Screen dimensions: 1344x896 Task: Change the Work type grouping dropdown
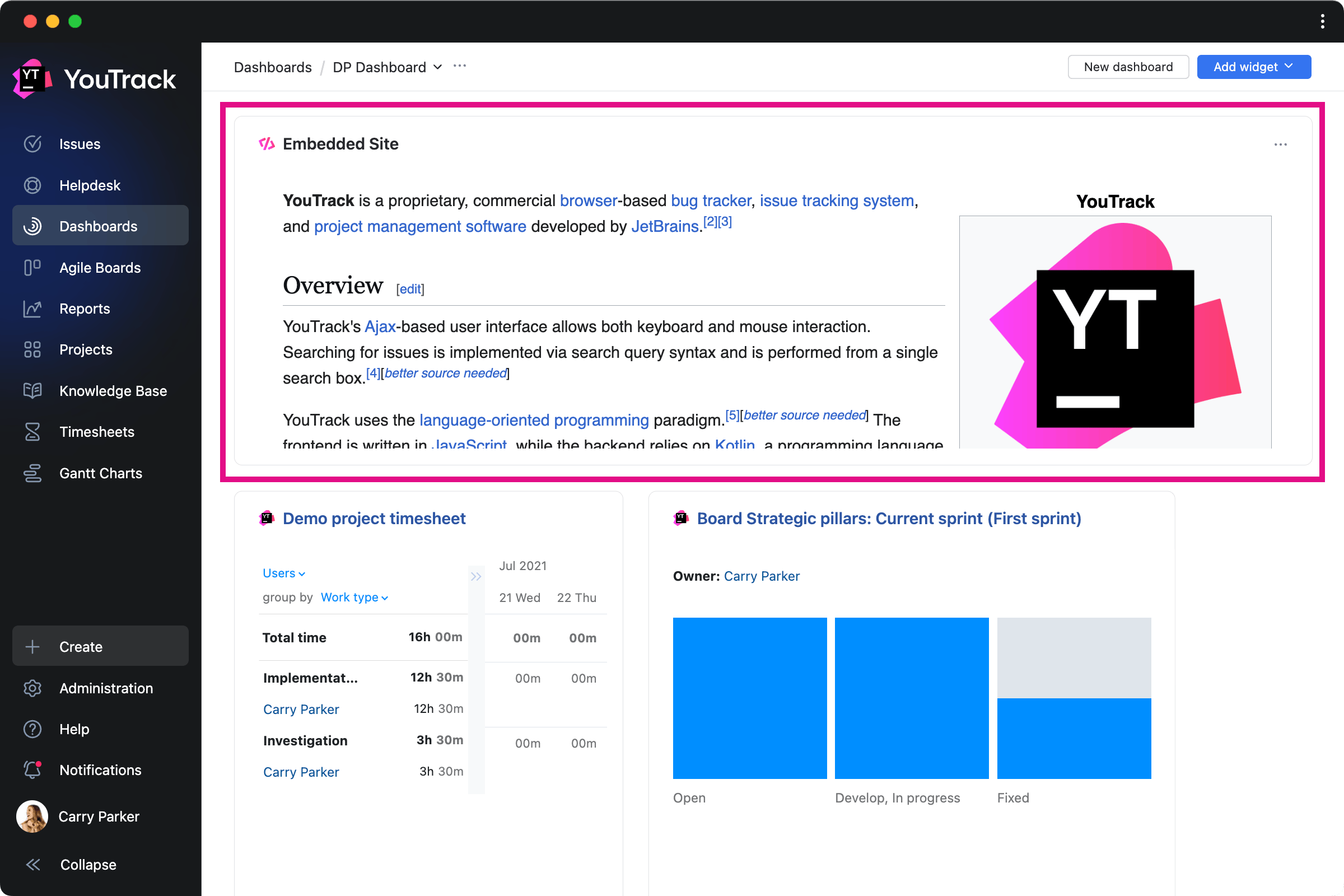(x=354, y=597)
